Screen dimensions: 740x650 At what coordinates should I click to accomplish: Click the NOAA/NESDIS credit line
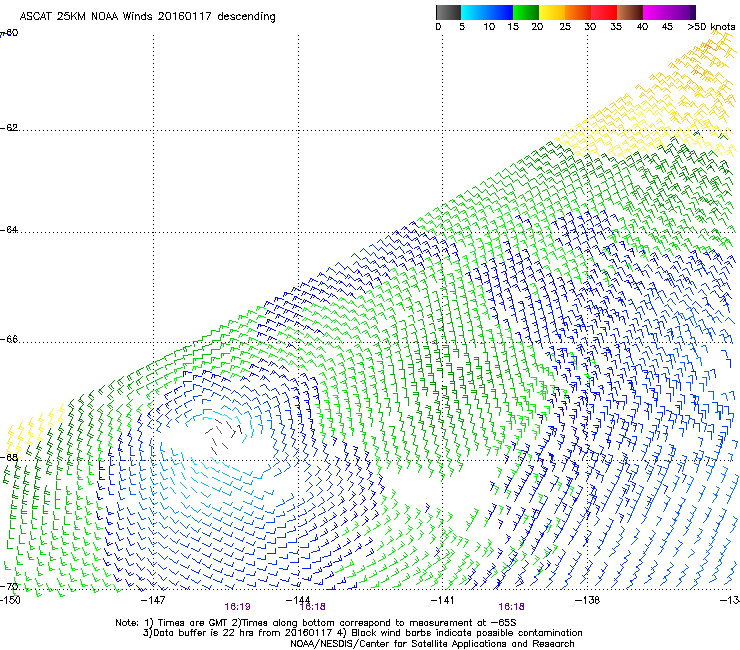pos(432,644)
